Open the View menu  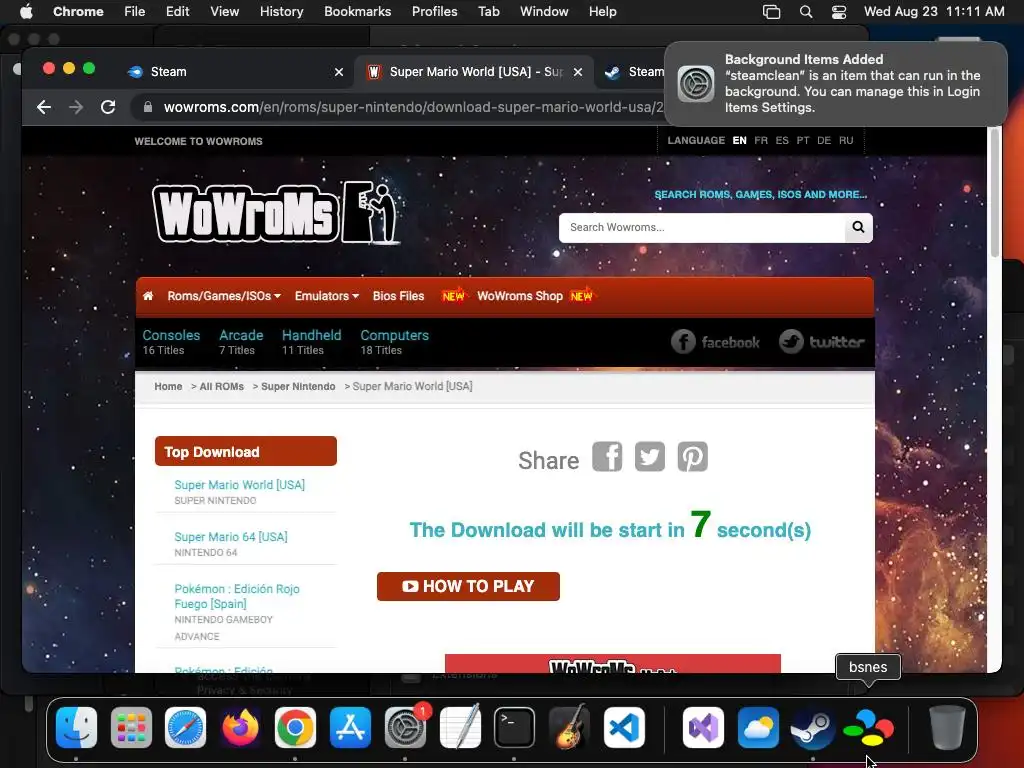[x=224, y=12]
